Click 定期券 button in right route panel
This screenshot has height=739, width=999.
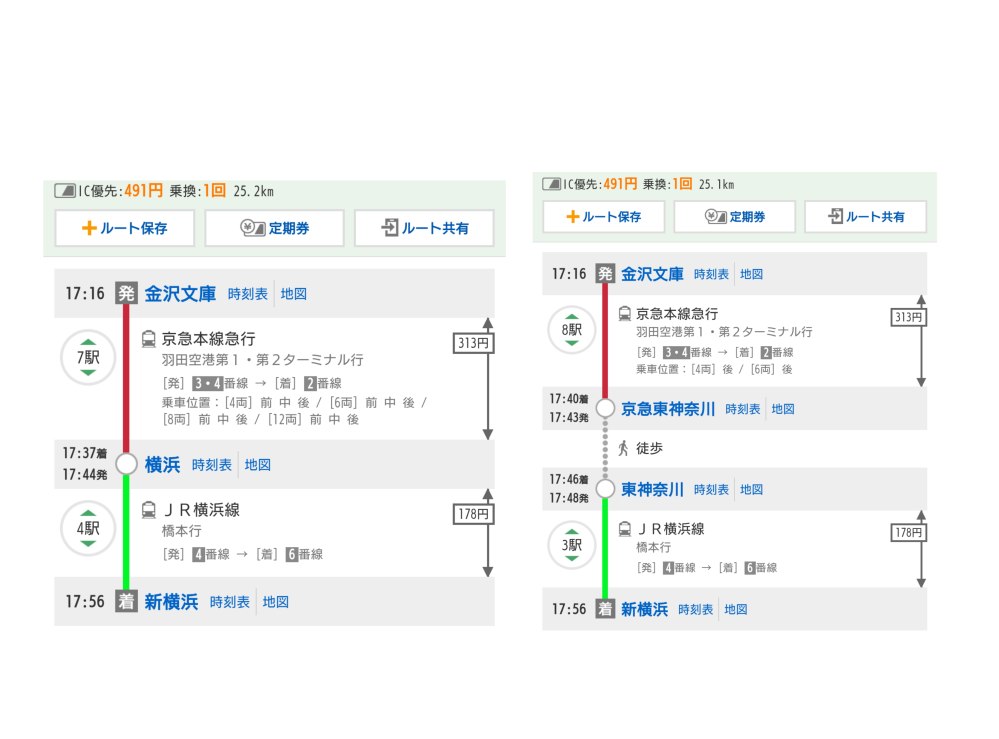coord(735,217)
